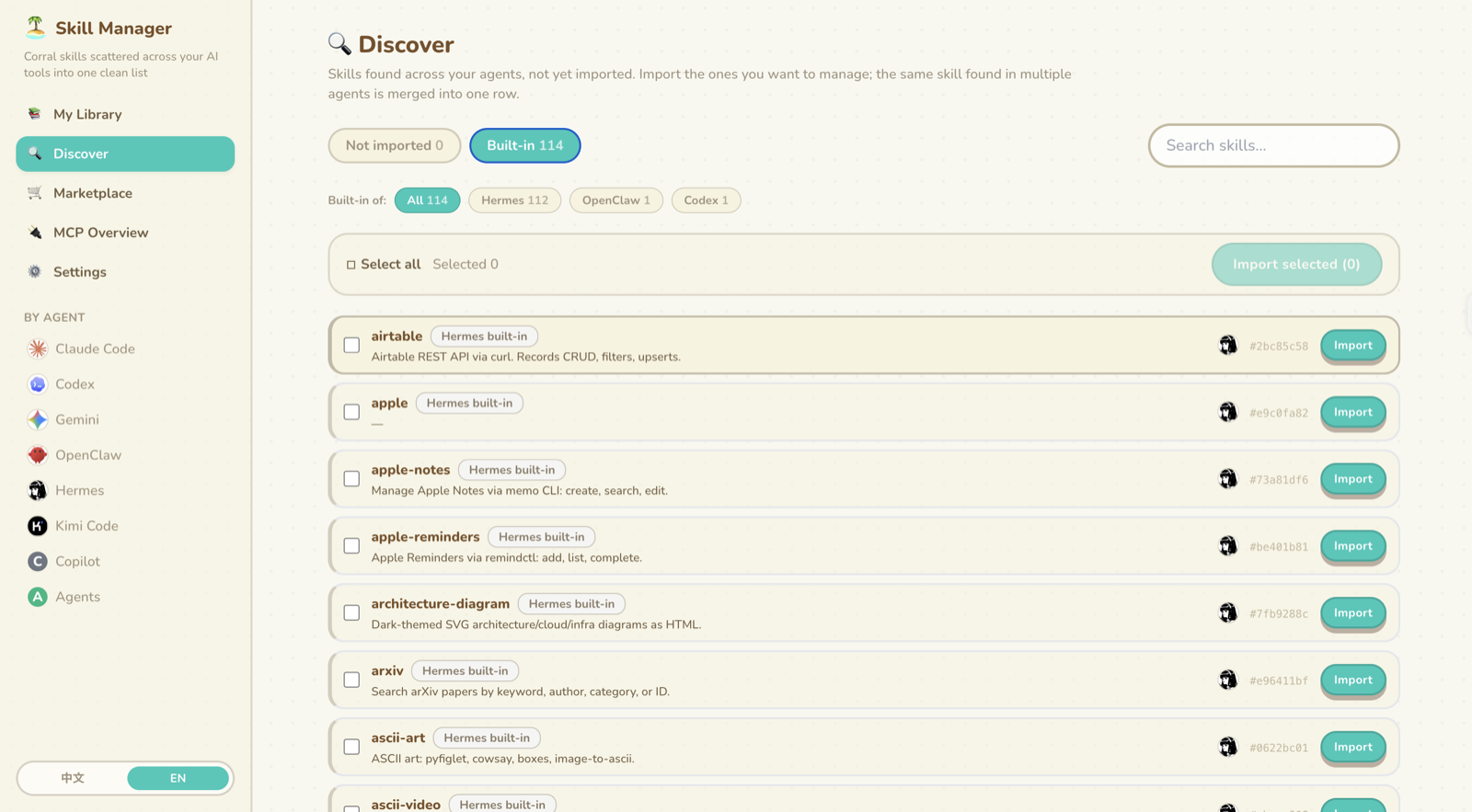Filter built-in skills by All 114

coord(428,200)
